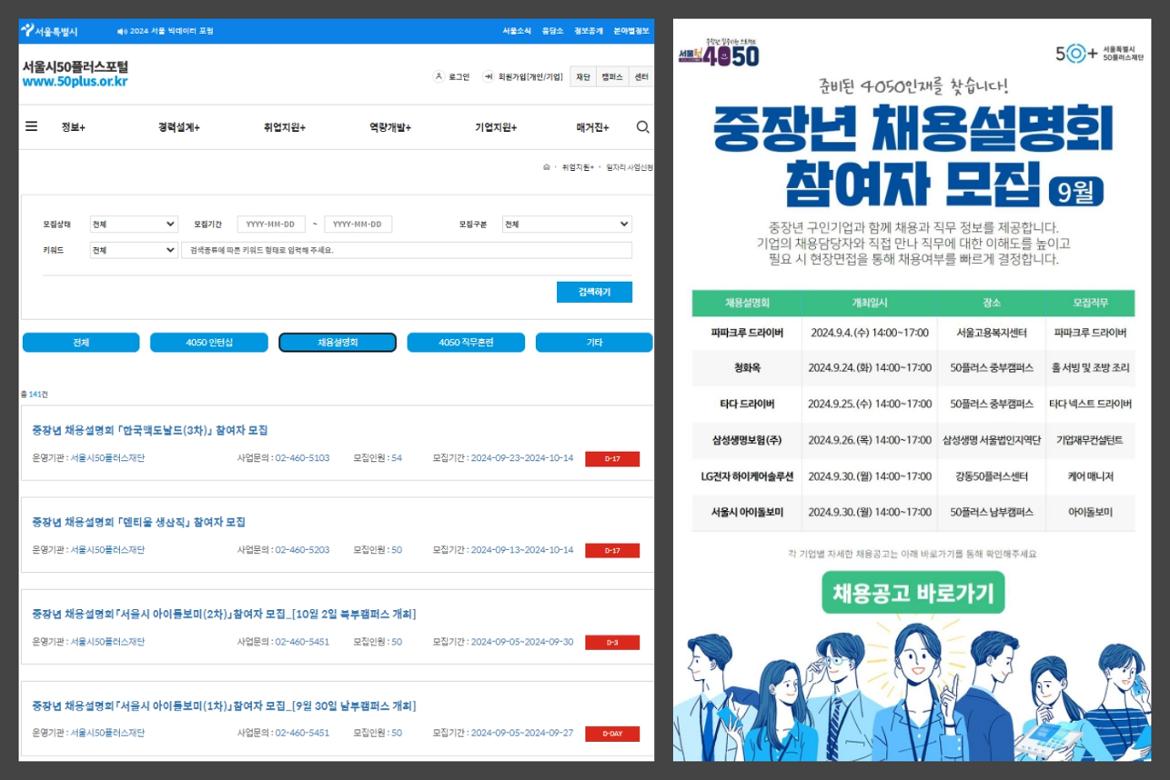Open the 모집상태 dropdown
Image resolution: width=1170 pixels, height=780 pixels.
coord(133,223)
